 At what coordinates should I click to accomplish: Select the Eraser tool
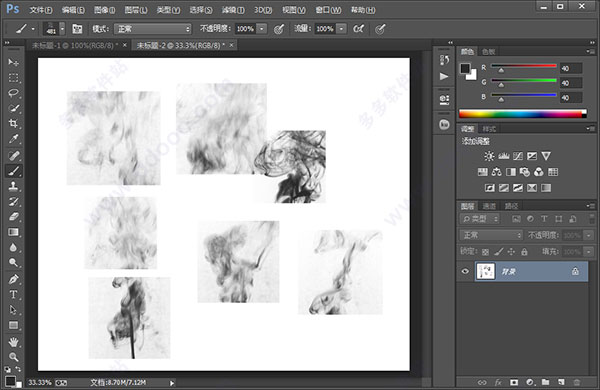point(13,217)
